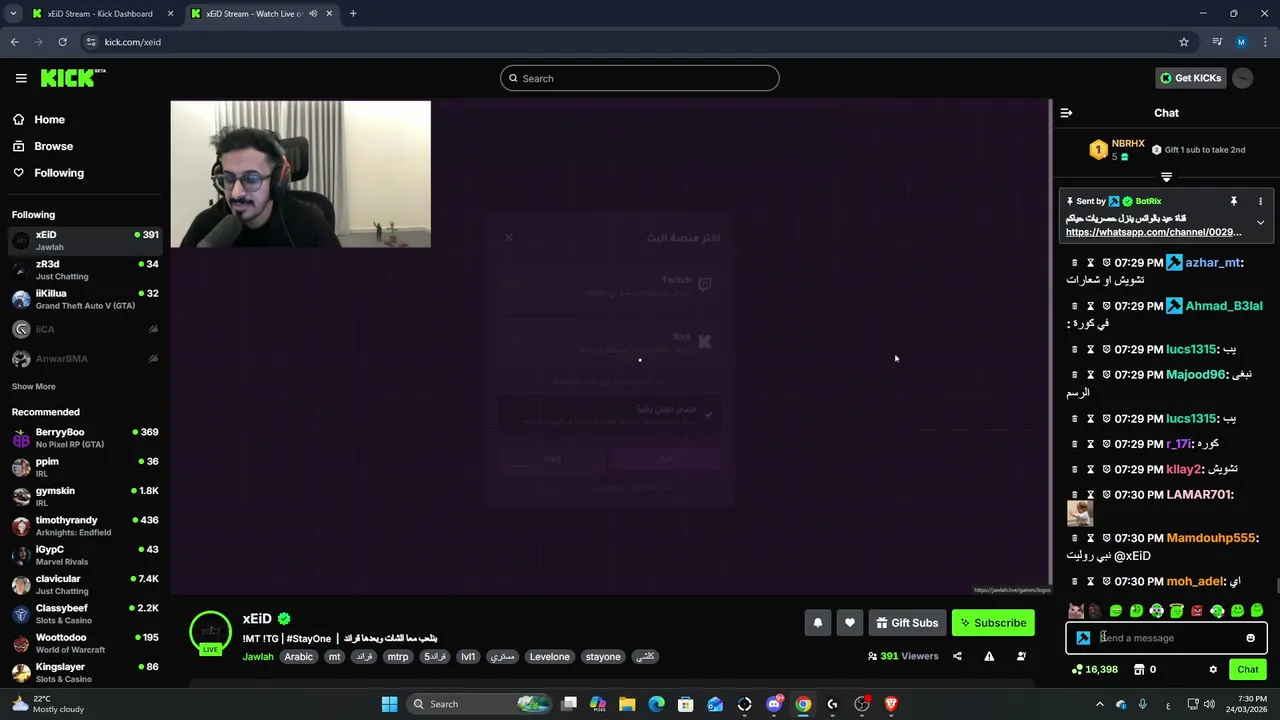Expand Show More under Following
The height and width of the screenshot is (720, 1280).
click(34, 386)
